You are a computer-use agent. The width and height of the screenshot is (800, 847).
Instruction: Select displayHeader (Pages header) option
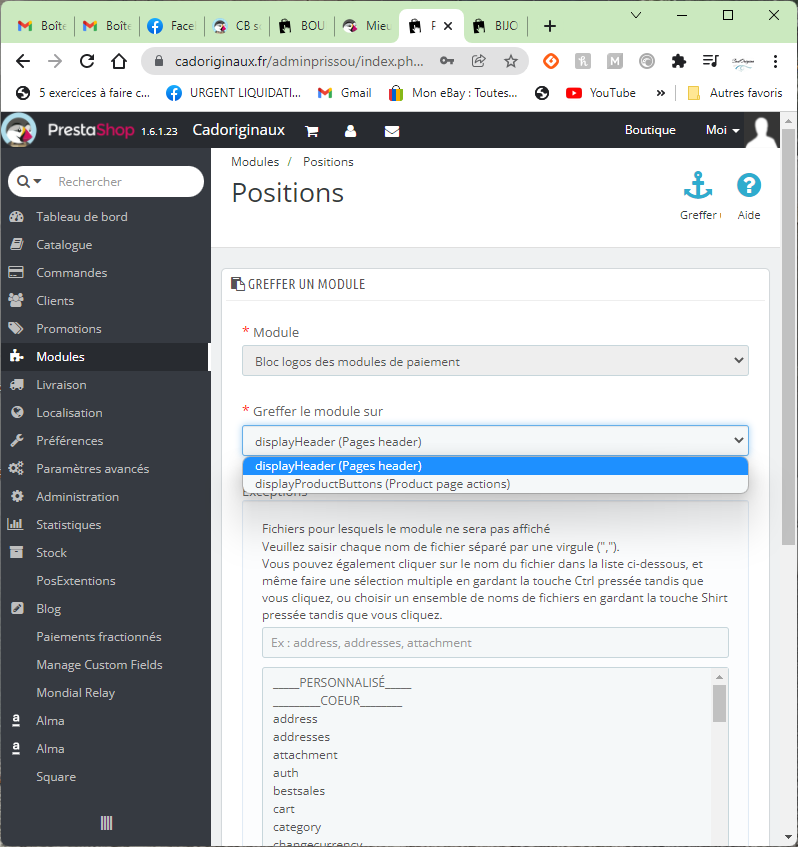click(496, 466)
